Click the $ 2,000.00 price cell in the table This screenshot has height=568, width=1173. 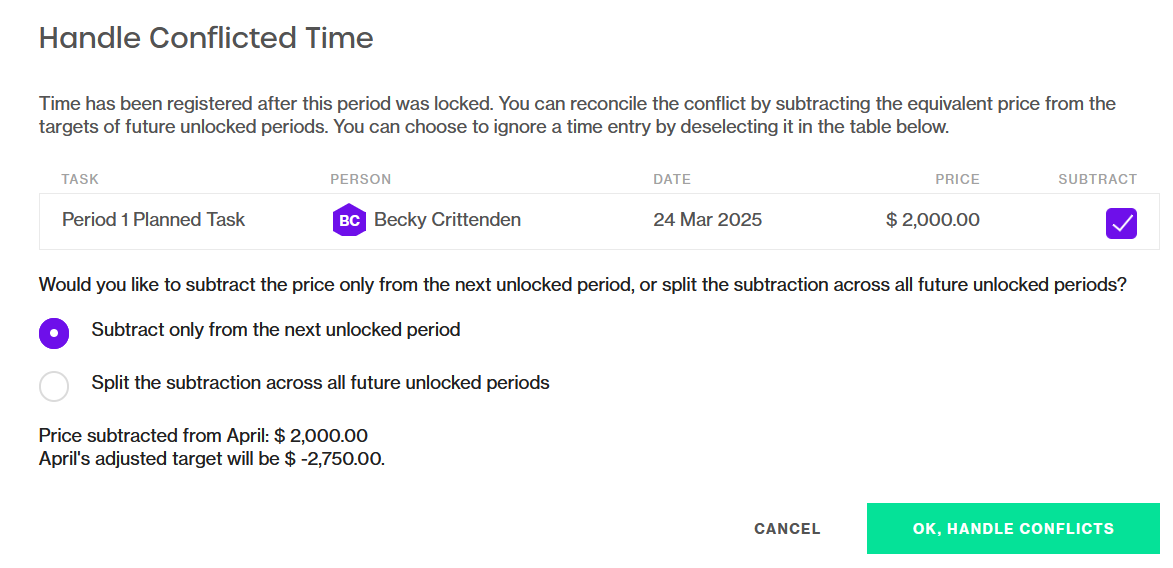(x=933, y=220)
